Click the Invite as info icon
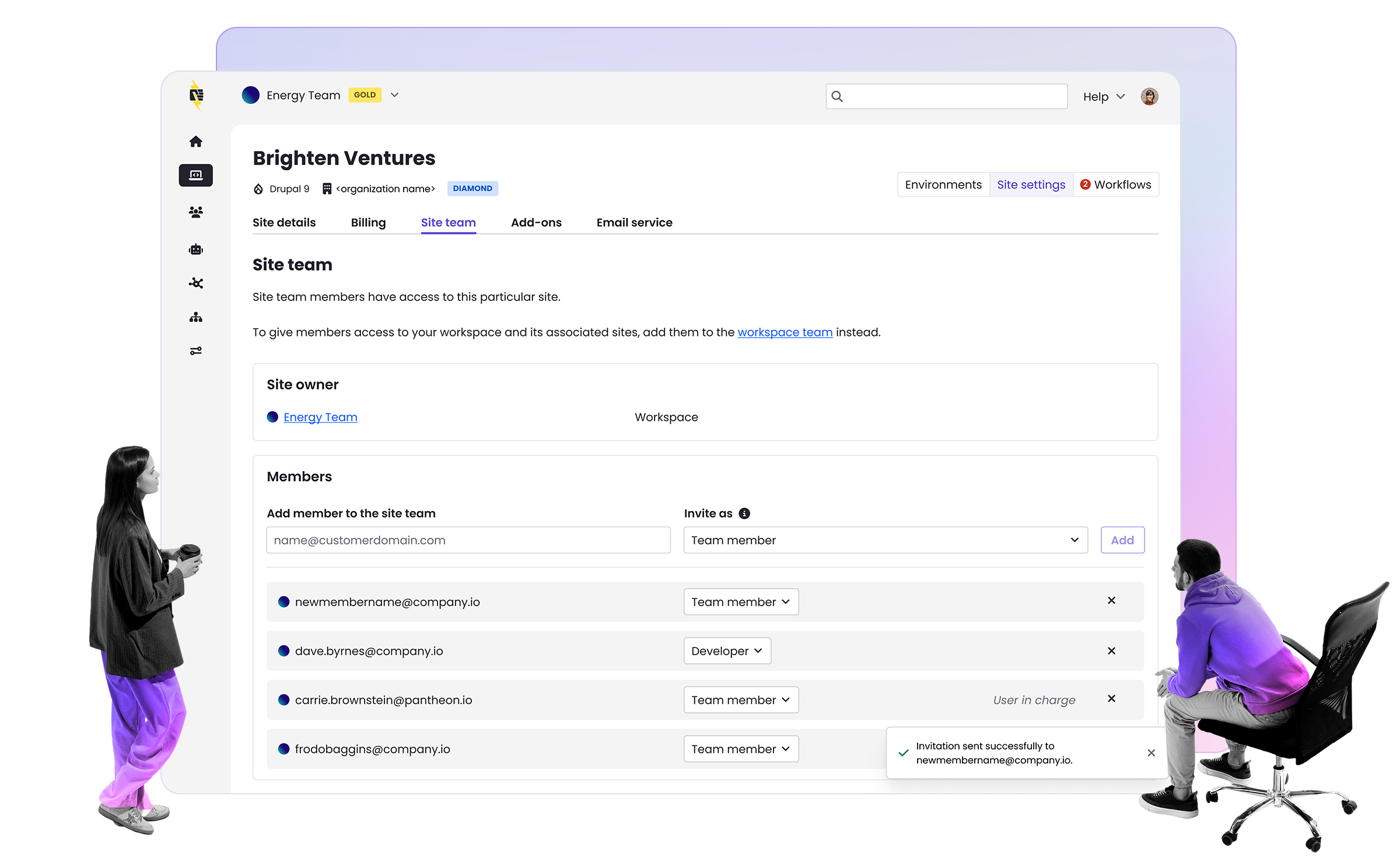The width and height of the screenshot is (1400, 865). tap(744, 513)
